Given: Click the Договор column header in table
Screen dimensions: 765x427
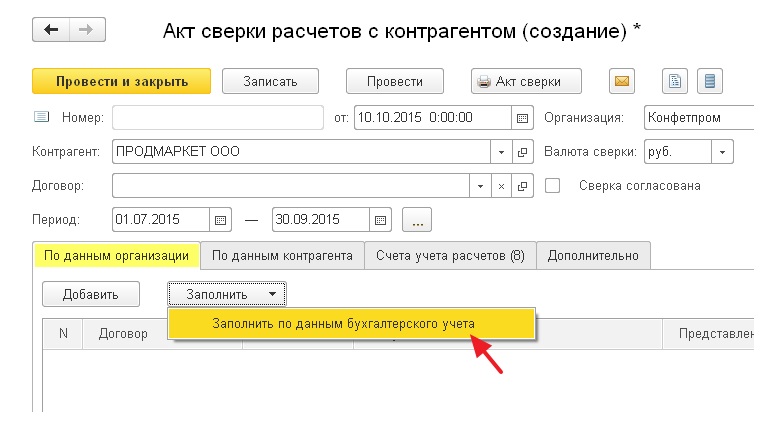Looking at the screenshot, I should point(123,334).
